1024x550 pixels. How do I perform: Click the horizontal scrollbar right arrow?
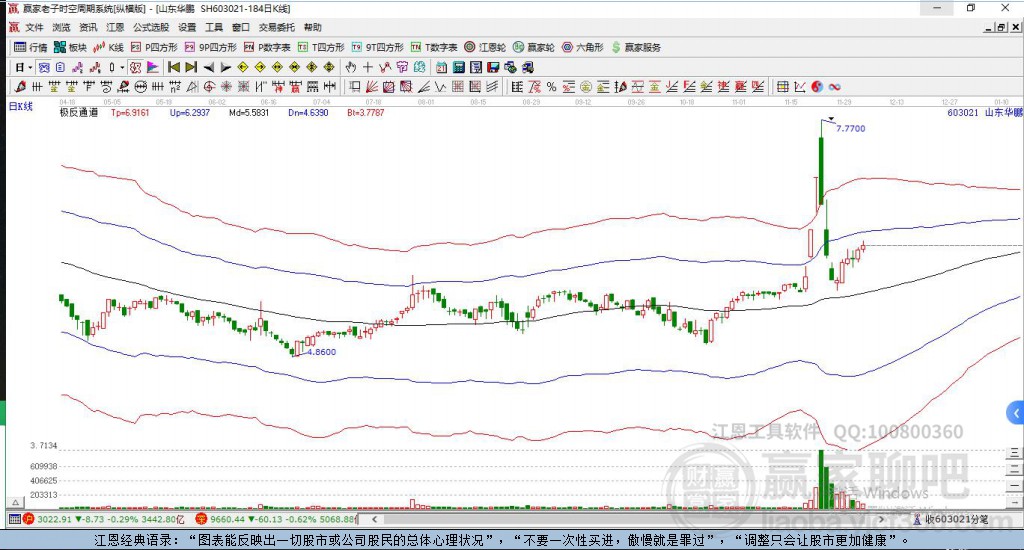pos(881,519)
